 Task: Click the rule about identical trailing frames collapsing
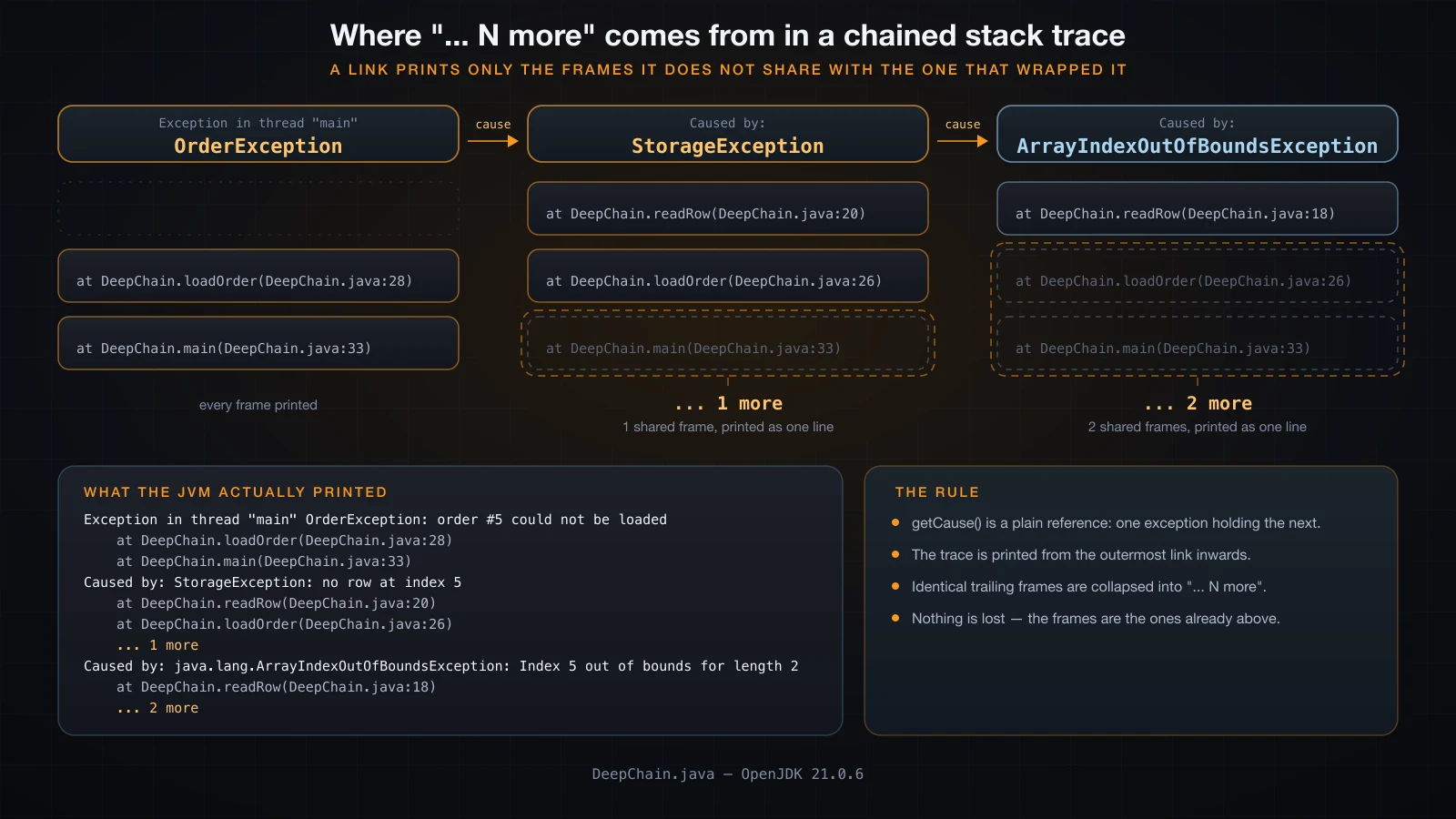pyautogui.click(x=1089, y=587)
